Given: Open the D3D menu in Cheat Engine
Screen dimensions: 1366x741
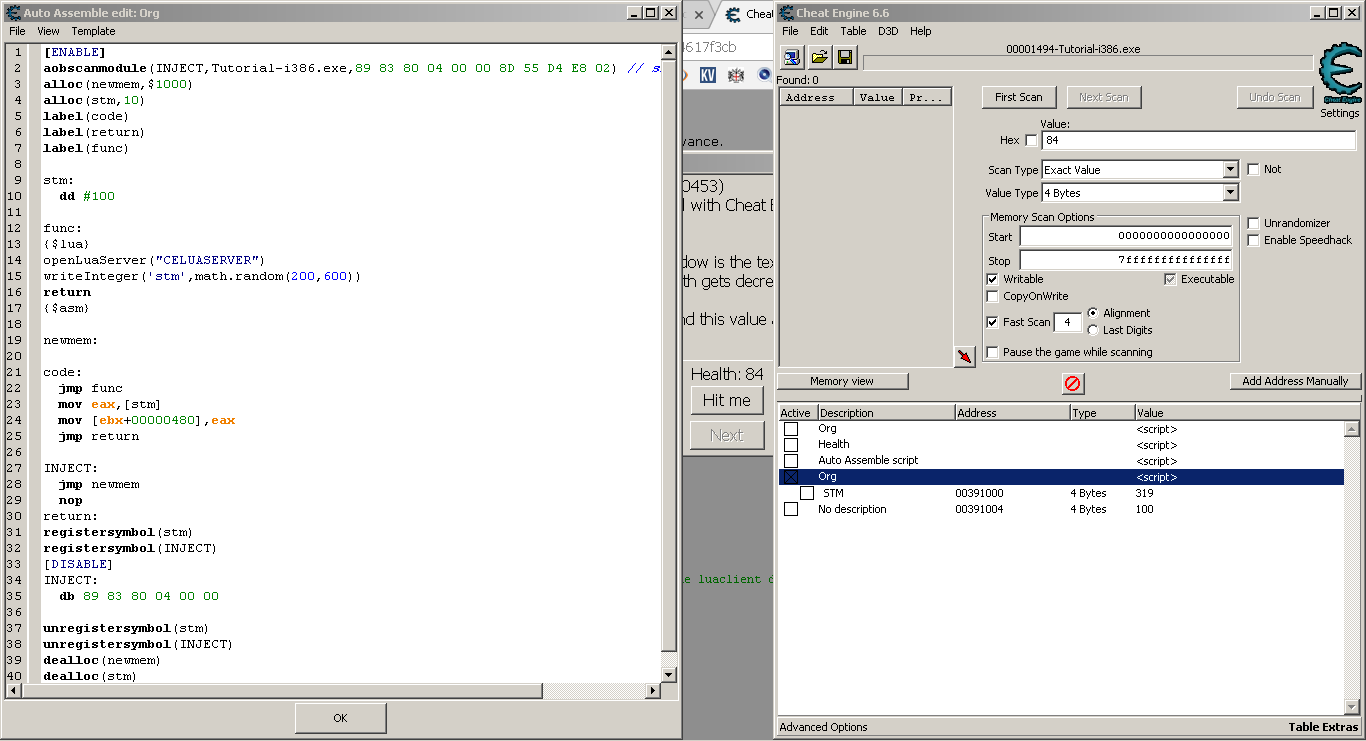Looking at the screenshot, I should pyautogui.click(x=888, y=31).
